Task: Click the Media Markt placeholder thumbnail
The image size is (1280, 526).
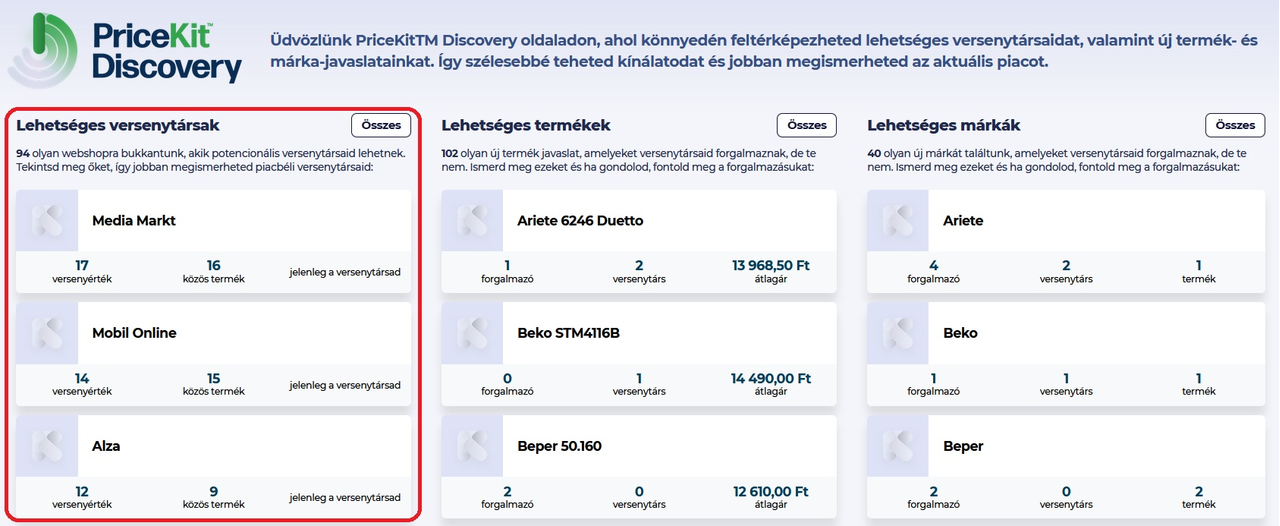Action: (47, 220)
